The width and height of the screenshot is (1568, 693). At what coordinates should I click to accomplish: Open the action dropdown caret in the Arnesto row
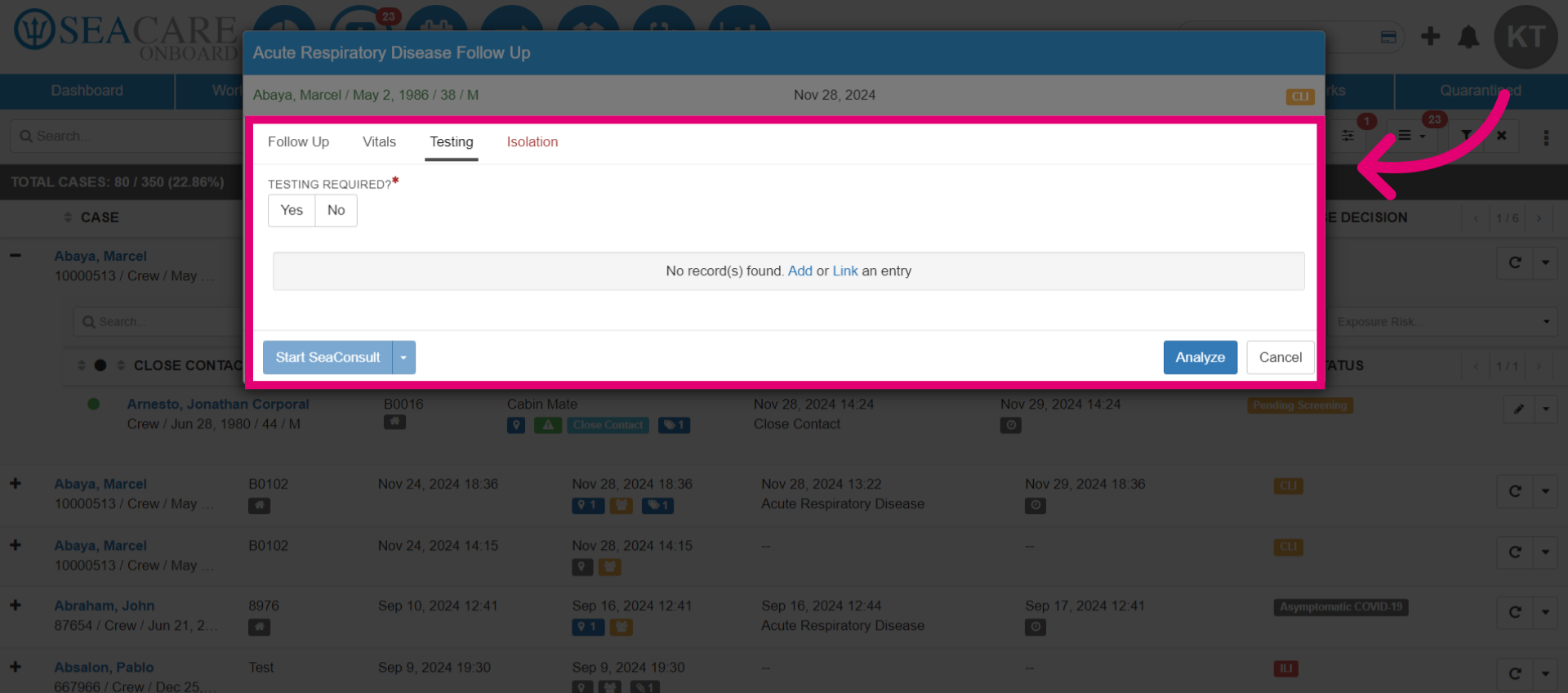tap(1546, 409)
